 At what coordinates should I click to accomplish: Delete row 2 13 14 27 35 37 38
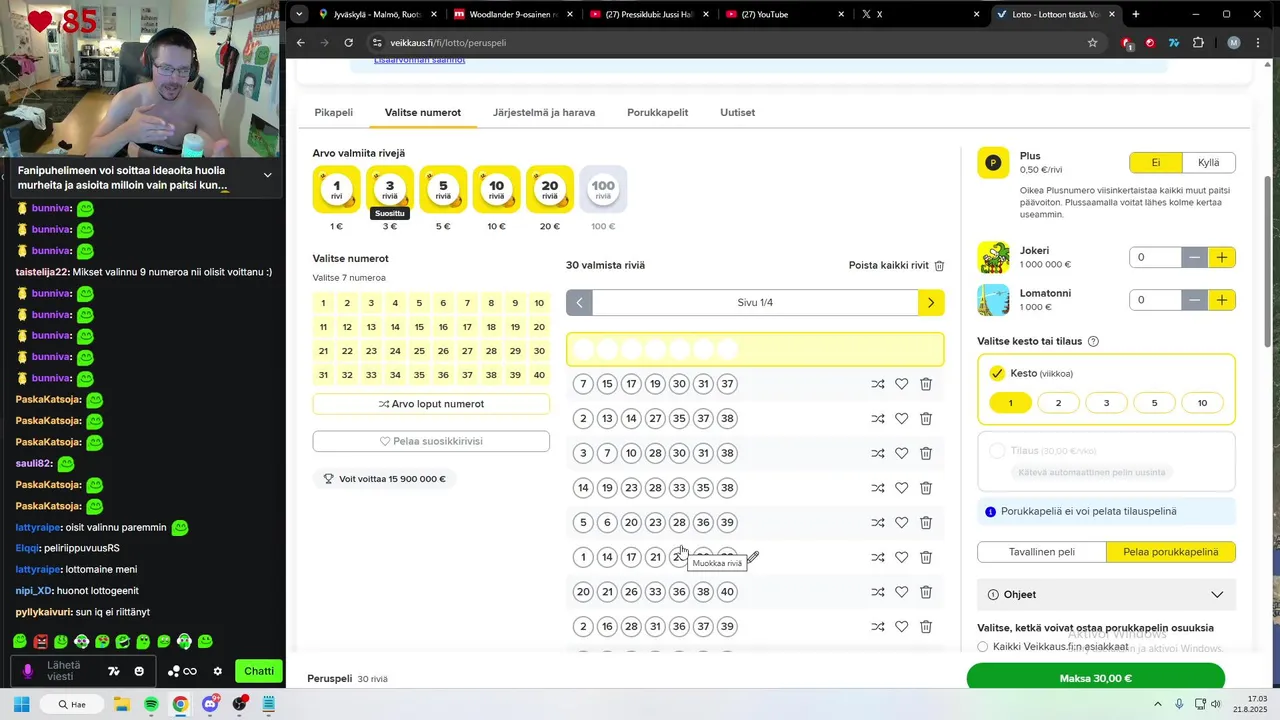click(926, 419)
